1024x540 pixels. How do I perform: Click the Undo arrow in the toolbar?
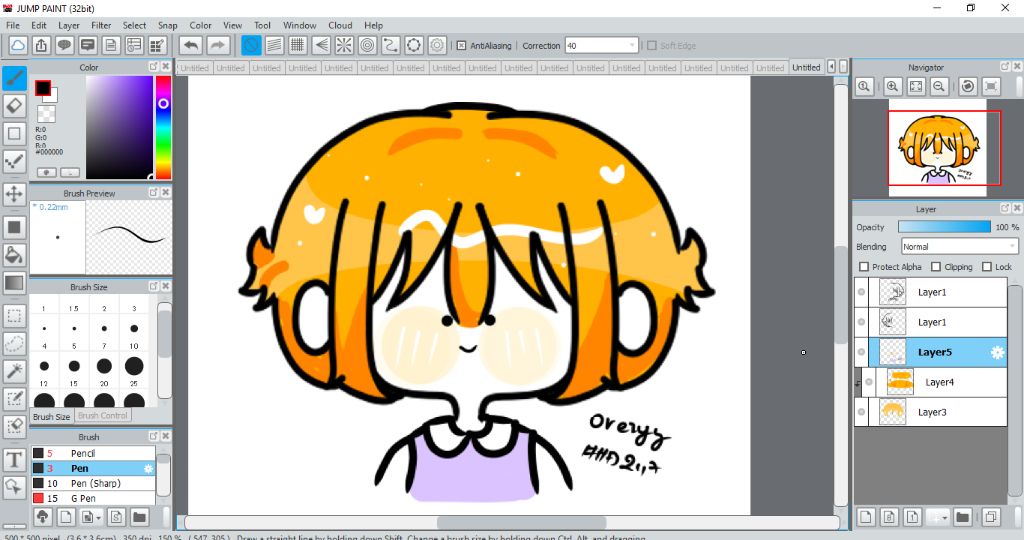click(x=191, y=46)
